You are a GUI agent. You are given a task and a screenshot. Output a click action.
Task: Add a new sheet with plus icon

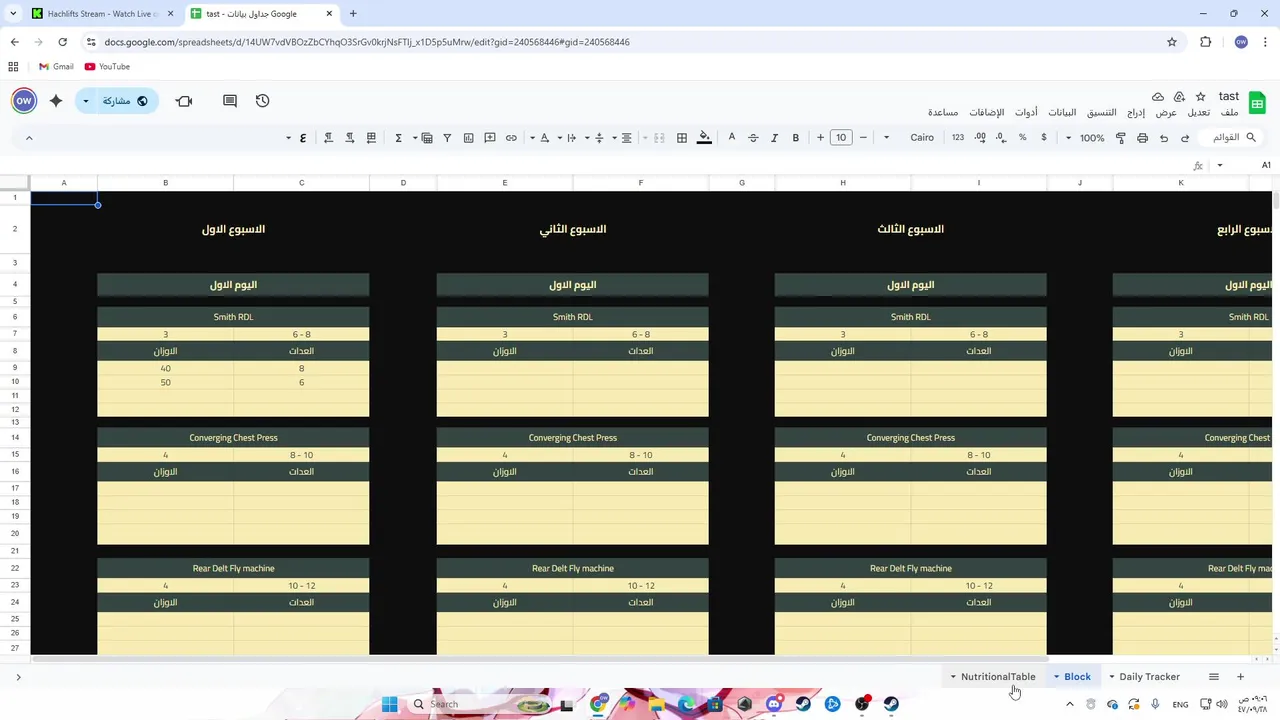coord(1240,677)
